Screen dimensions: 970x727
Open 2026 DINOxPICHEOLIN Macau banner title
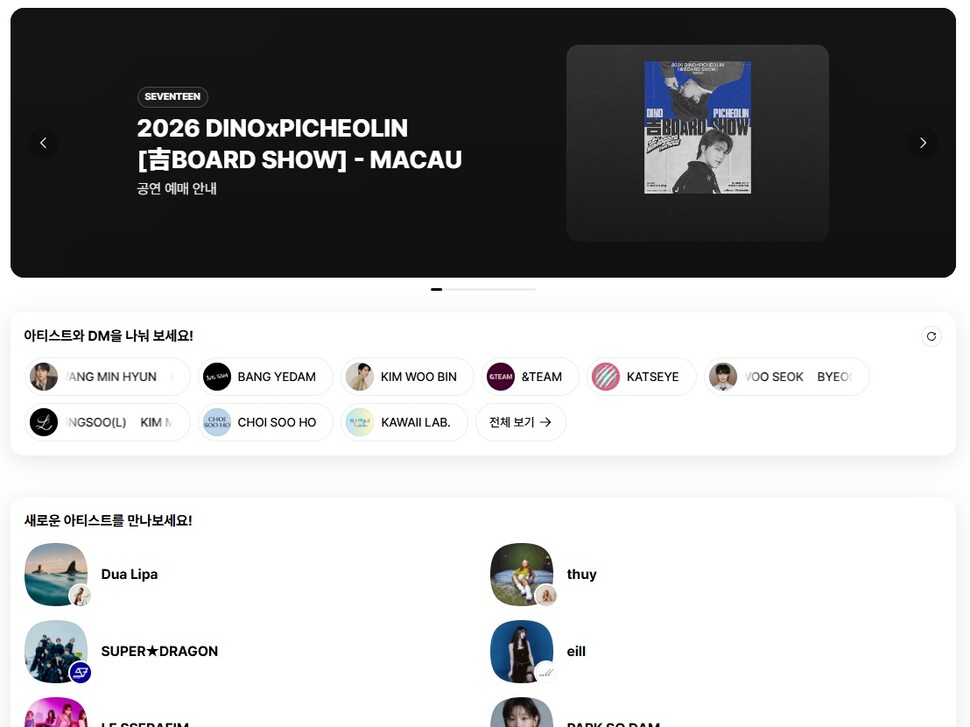299,144
